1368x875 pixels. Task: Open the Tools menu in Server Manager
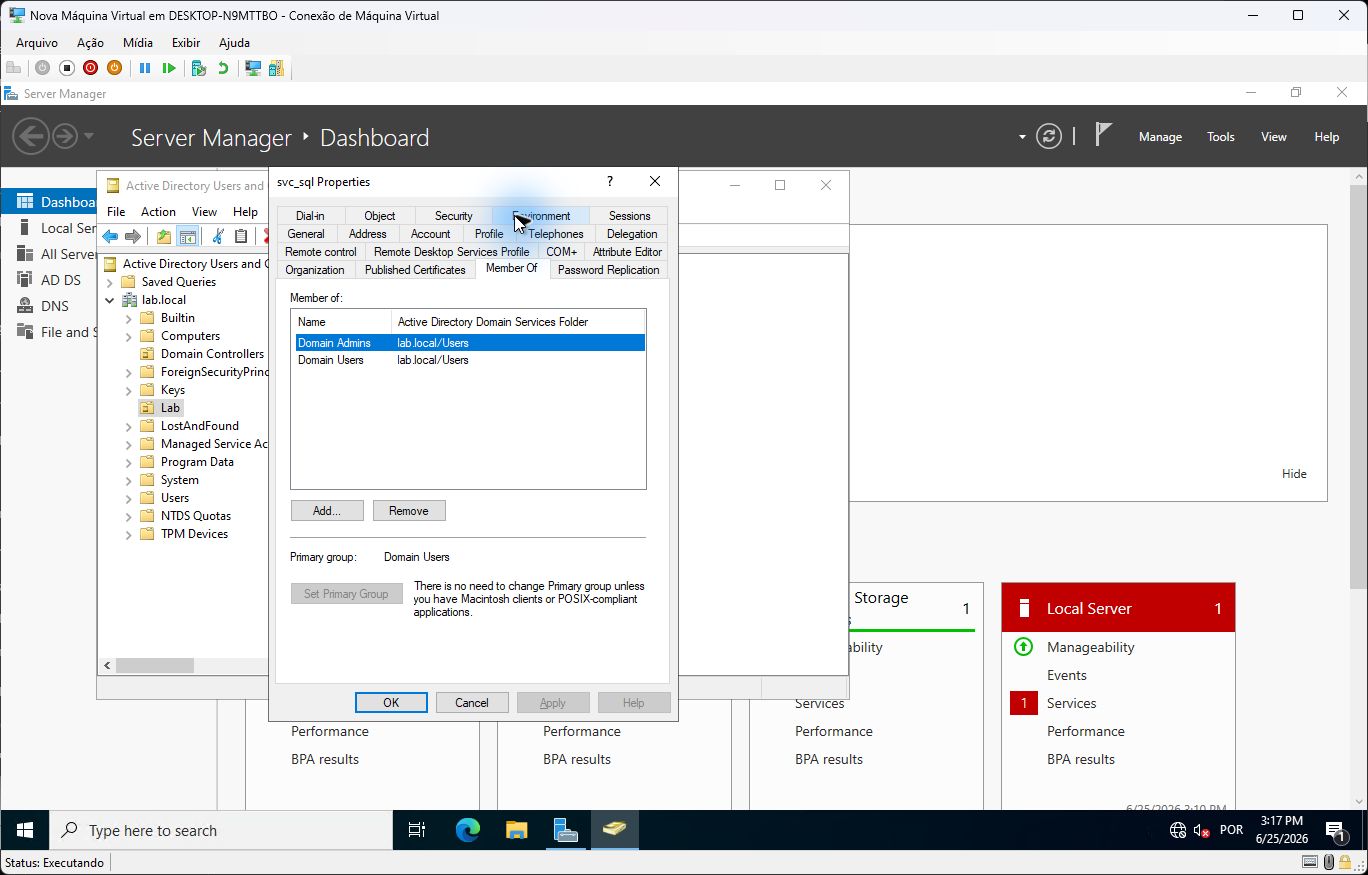point(1220,137)
